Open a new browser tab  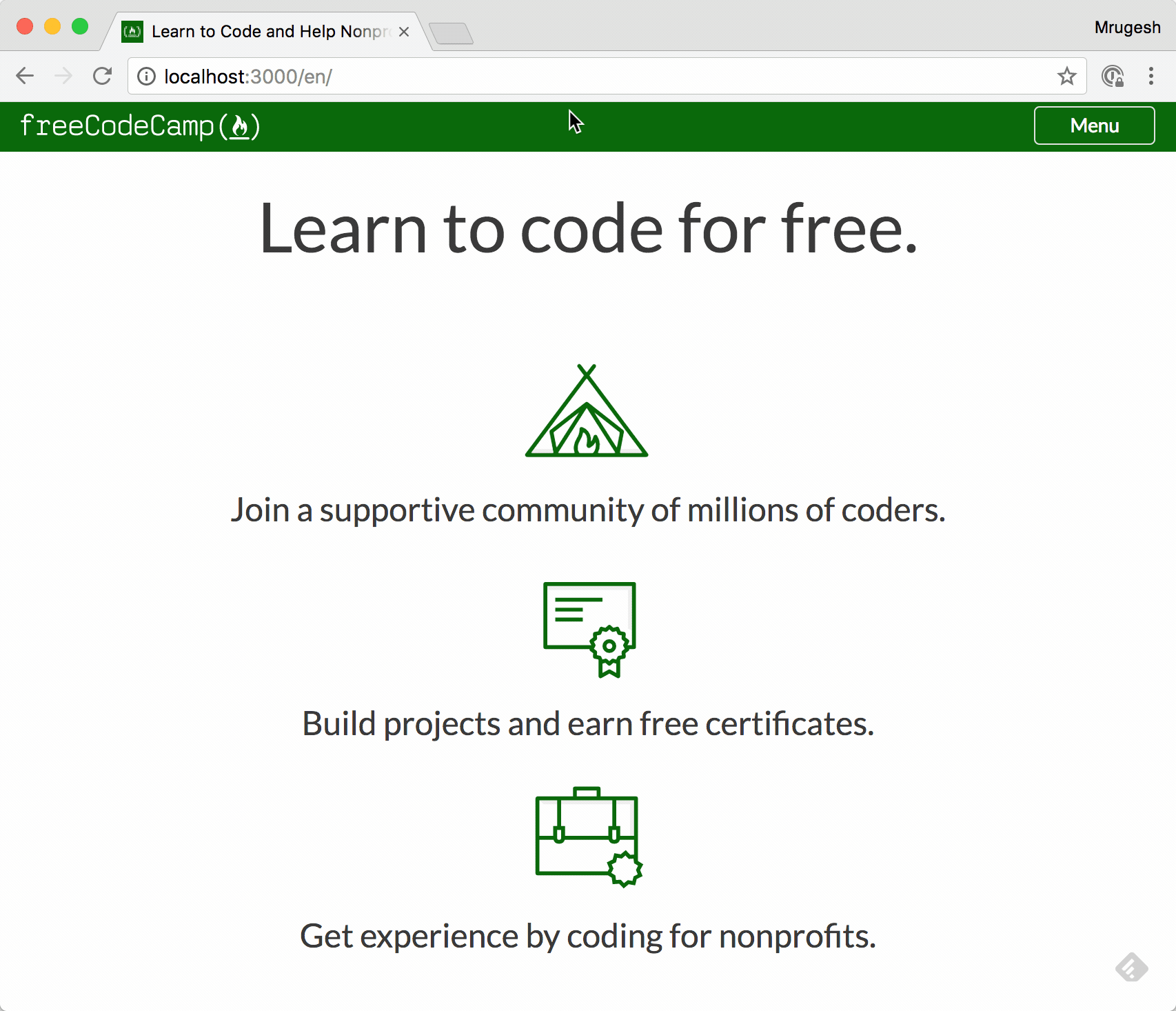pos(452,33)
